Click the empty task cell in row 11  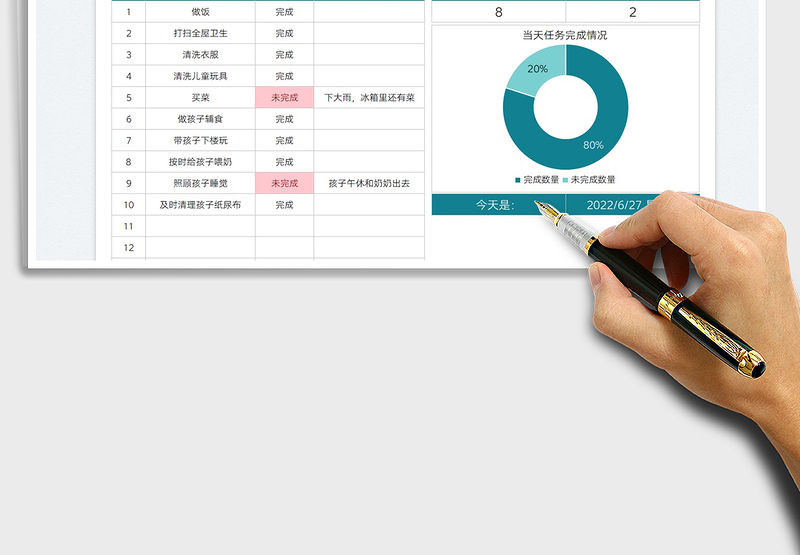tap(200, 226)
